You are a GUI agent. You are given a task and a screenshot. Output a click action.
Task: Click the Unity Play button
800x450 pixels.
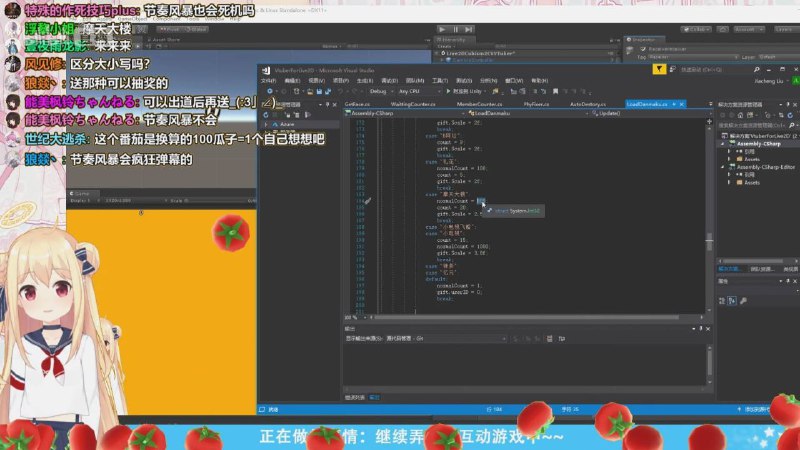442,30
